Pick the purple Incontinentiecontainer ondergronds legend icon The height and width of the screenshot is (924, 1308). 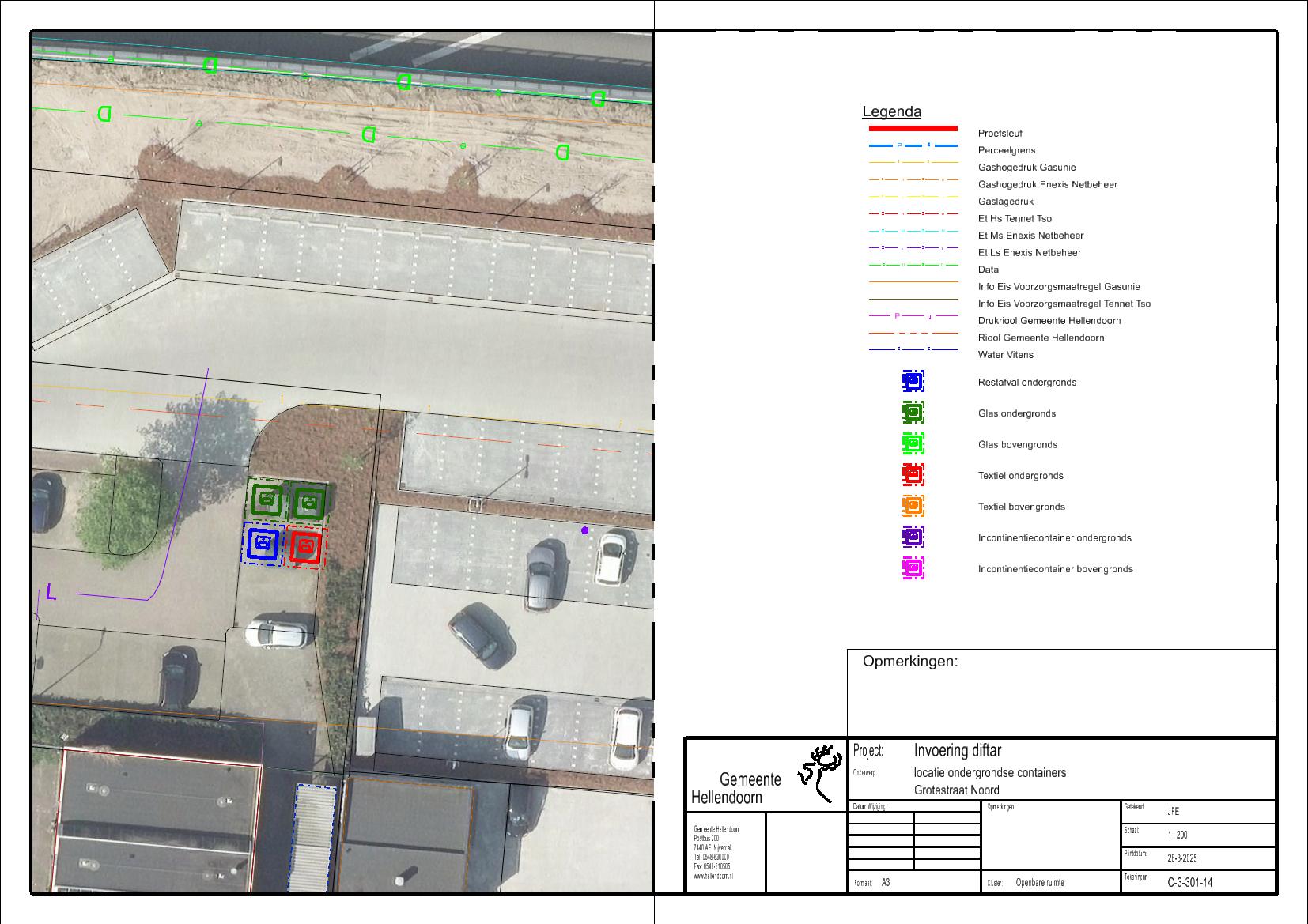tap(913, 537)
